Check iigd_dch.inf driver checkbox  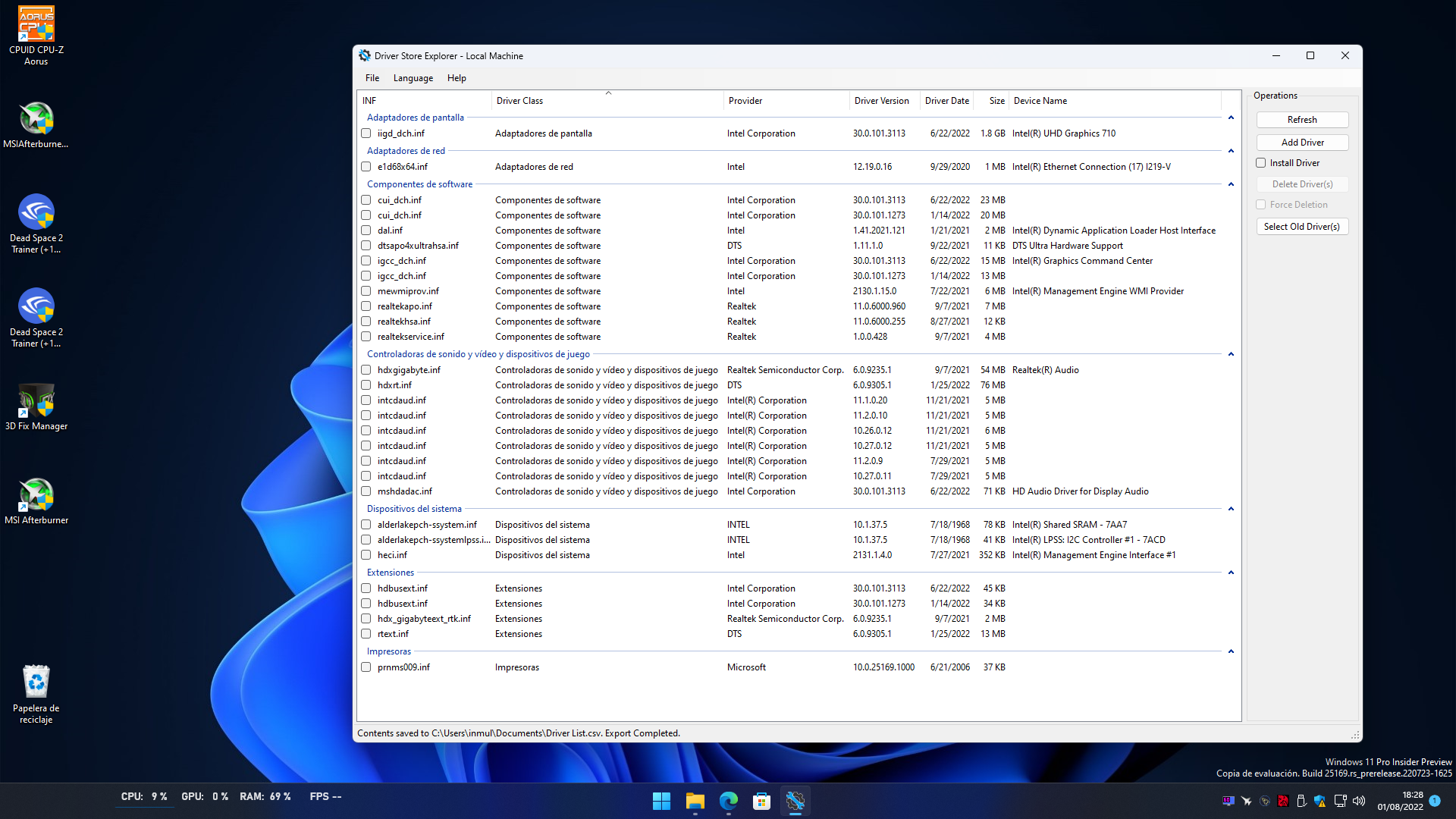[x=366, y=133]
